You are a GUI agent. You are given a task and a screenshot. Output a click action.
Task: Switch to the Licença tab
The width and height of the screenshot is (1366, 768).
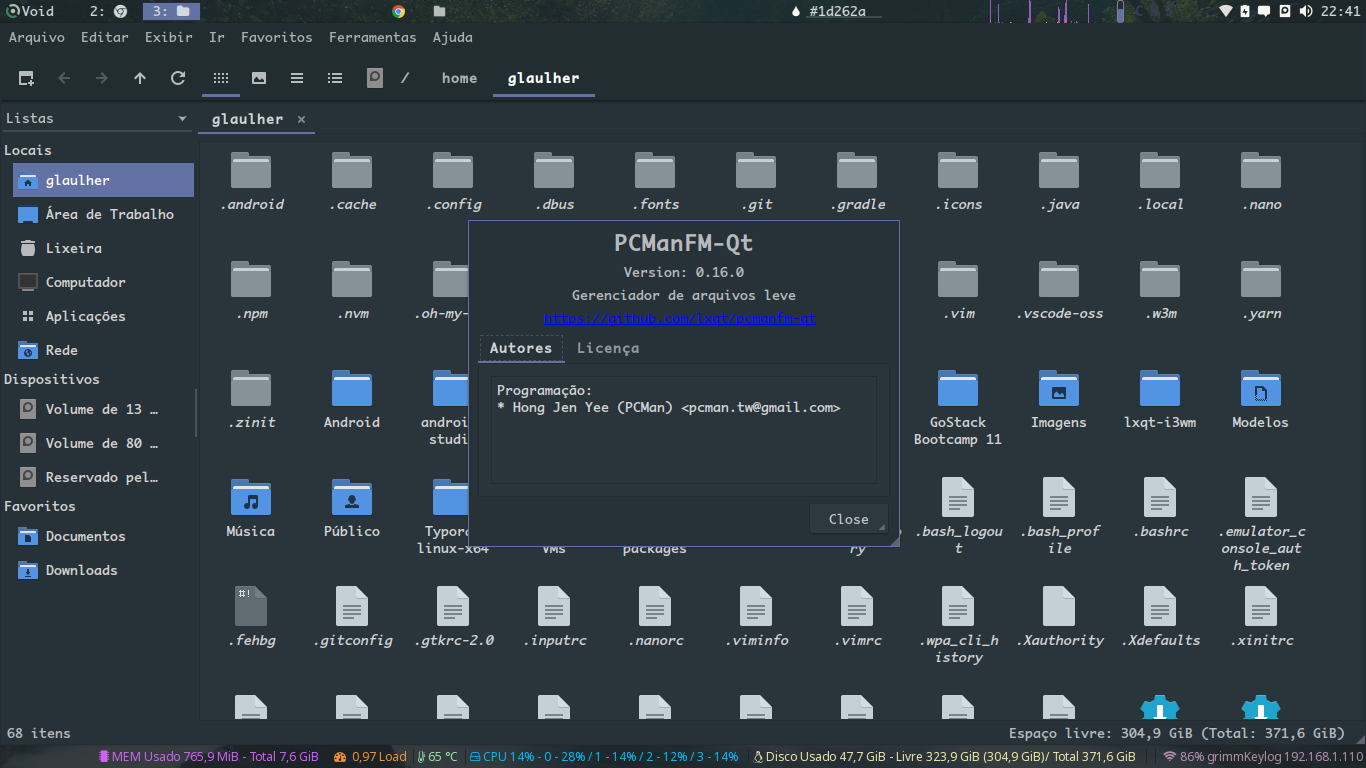[x=608, y=348]
